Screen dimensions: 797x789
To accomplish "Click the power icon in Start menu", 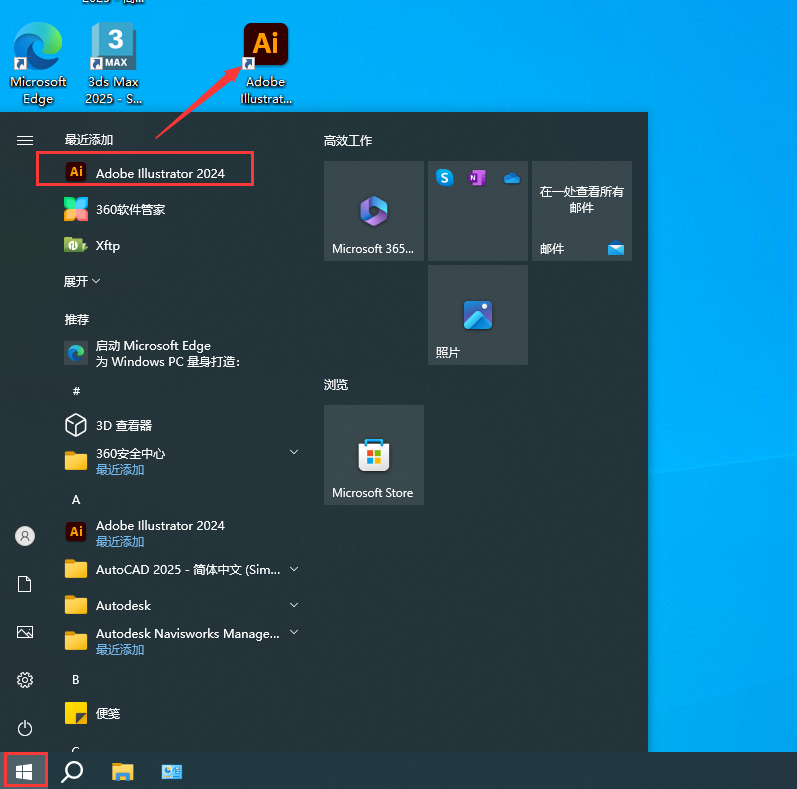I will 25,728.
